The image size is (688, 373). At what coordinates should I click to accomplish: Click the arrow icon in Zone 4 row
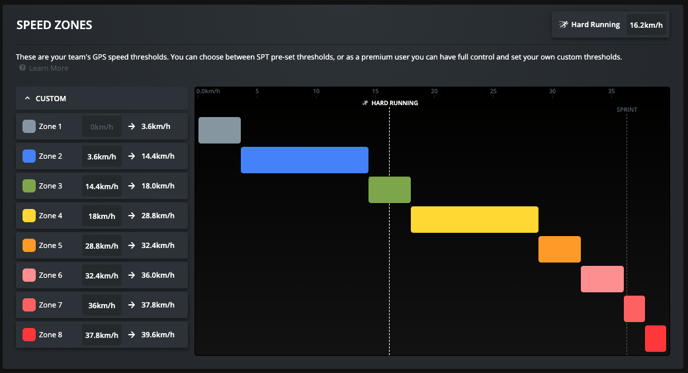pos(131,215)
